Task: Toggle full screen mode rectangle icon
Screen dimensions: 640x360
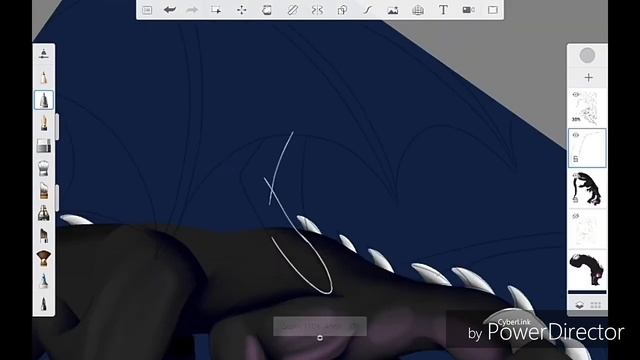Action: coord(493,10)
